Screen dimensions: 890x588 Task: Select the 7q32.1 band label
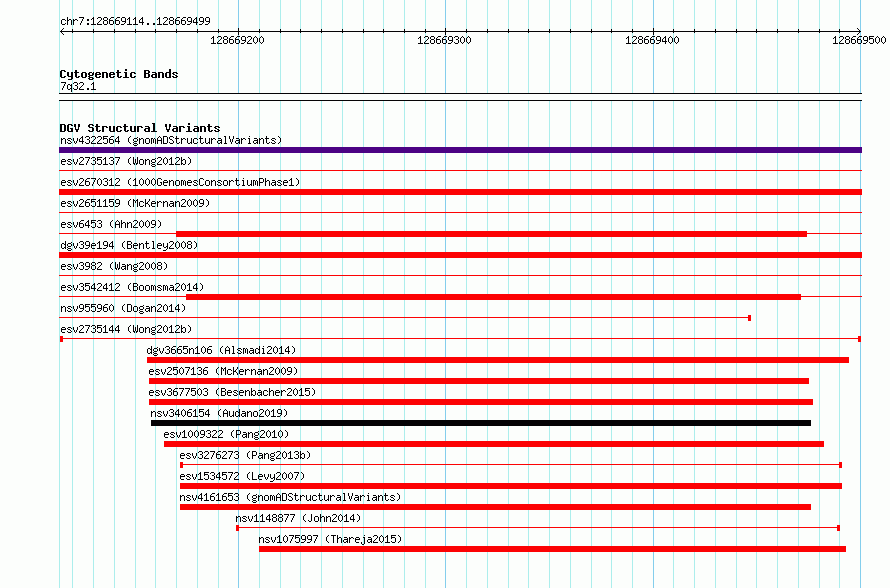(x=78, y=86)
